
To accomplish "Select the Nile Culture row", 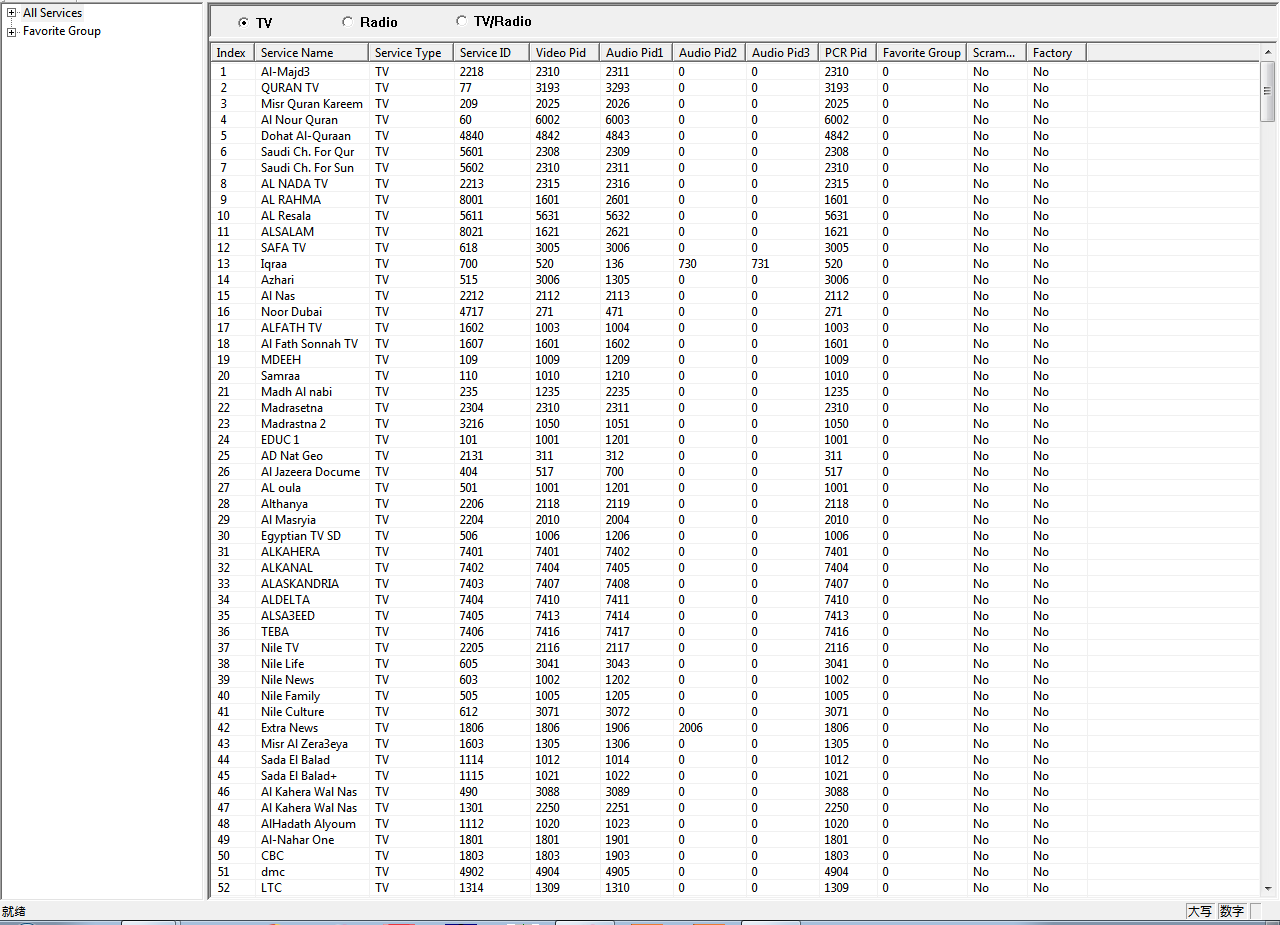I will (649, 712).
